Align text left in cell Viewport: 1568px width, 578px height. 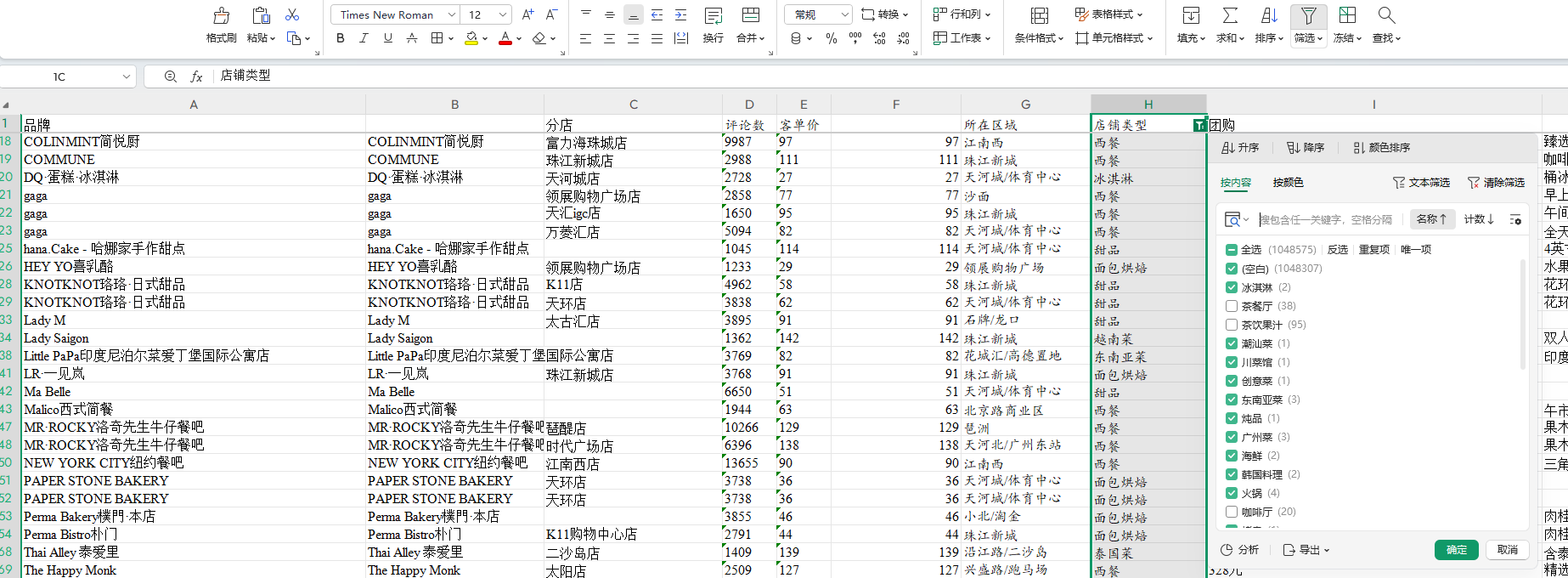point(585,38)
